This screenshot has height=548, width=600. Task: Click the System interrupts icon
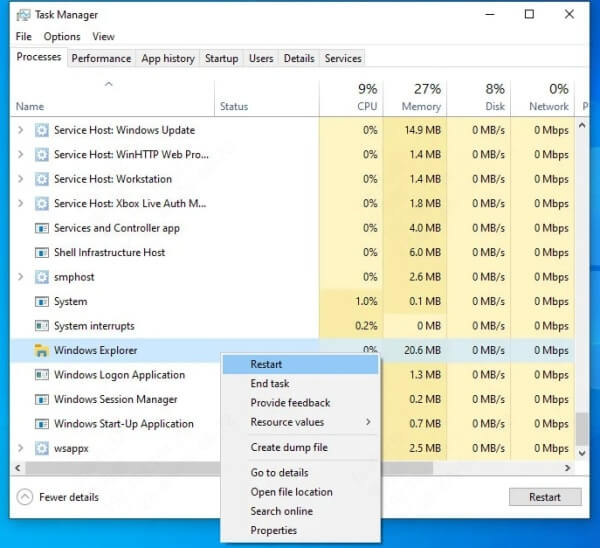42,326
